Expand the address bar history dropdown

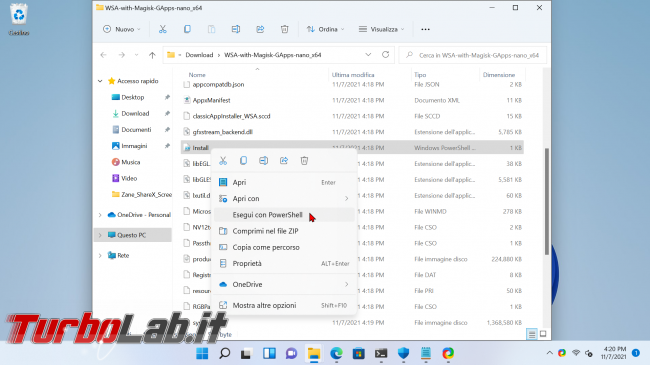point(368,55)
